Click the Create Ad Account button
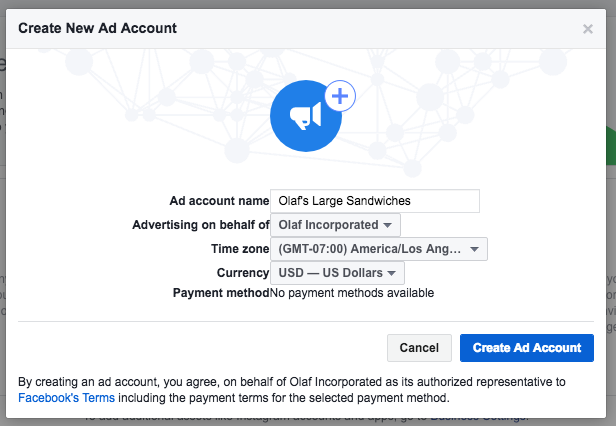Image resolution: width=616 pixels, height=426 pixels. (x=527, y=348)
